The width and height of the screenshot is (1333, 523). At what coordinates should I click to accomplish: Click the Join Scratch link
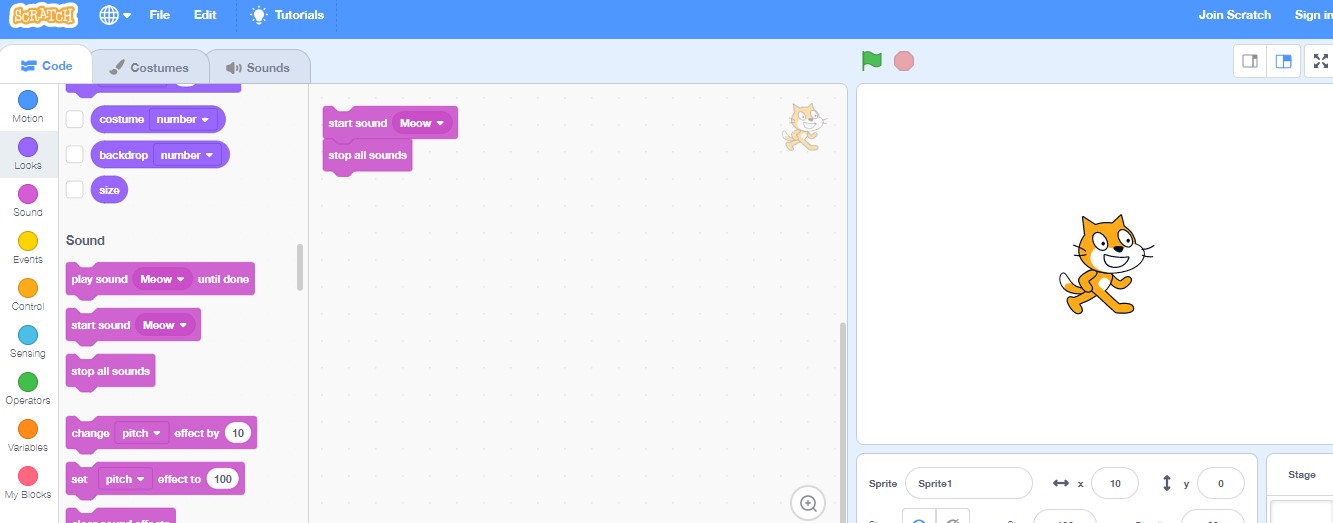tap(1234, 15)
